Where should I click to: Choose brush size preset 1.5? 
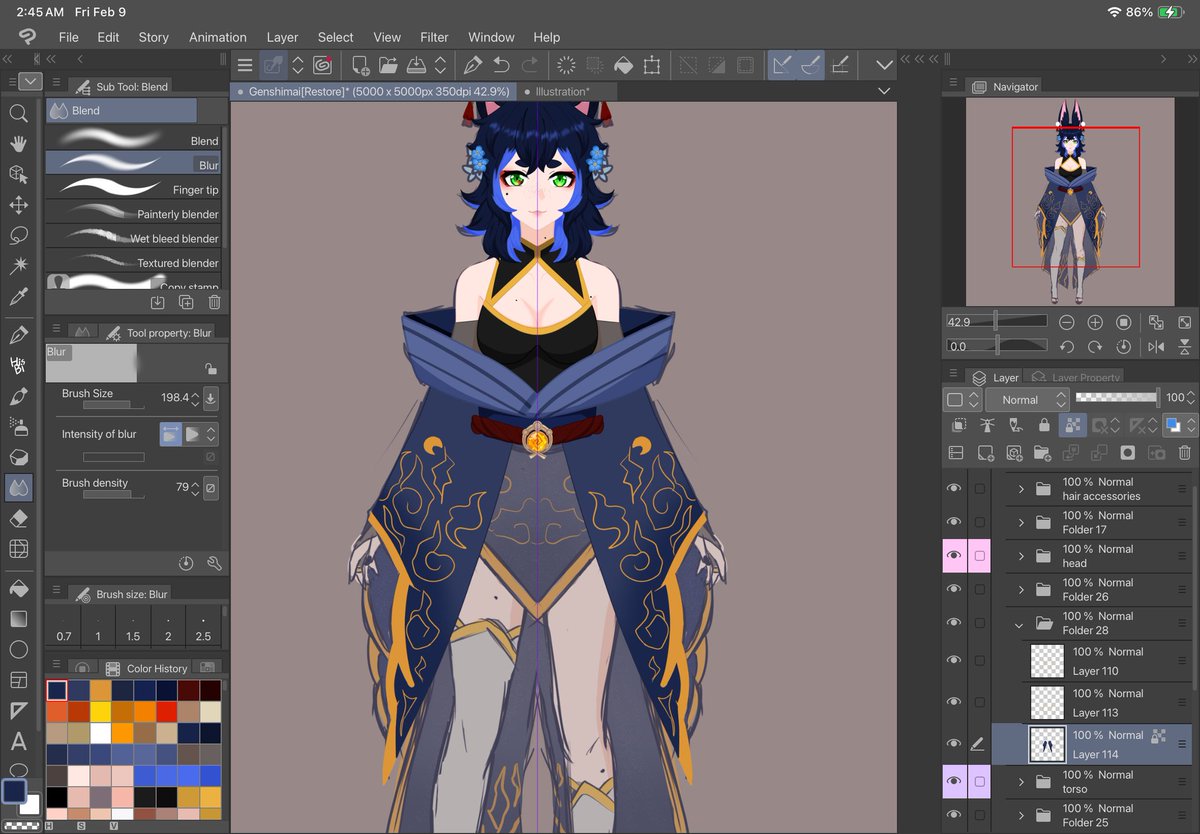tap(133, 628)
